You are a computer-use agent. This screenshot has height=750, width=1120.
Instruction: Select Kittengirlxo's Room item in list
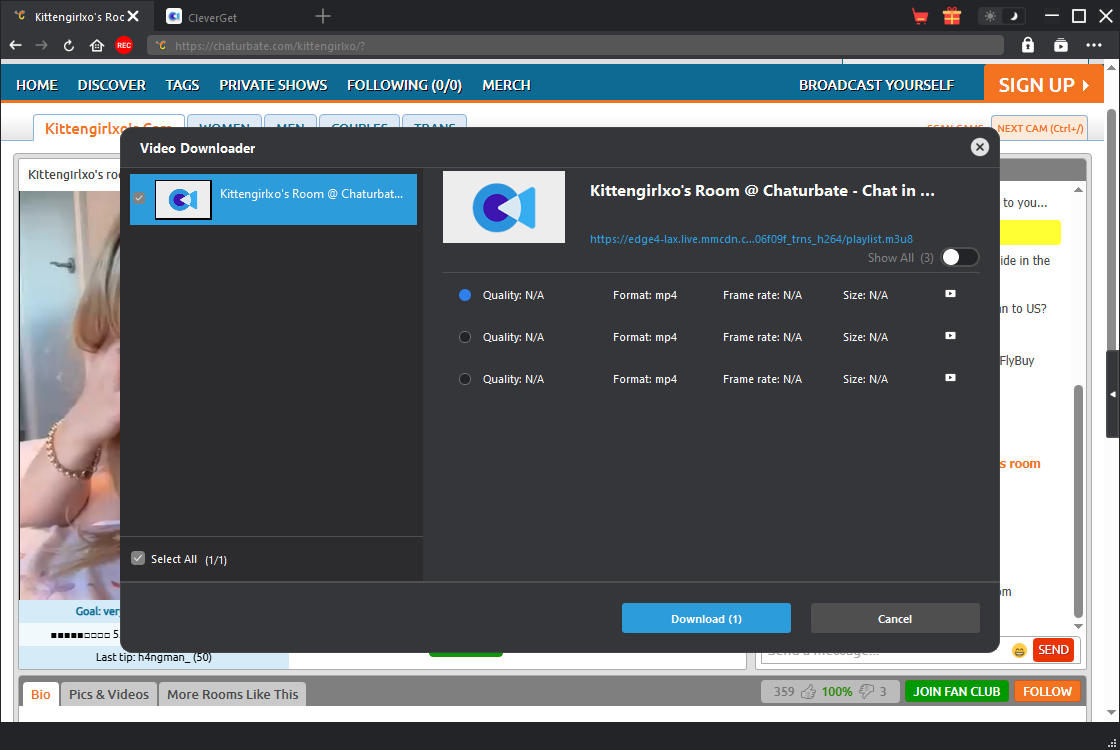pos(274,199)
